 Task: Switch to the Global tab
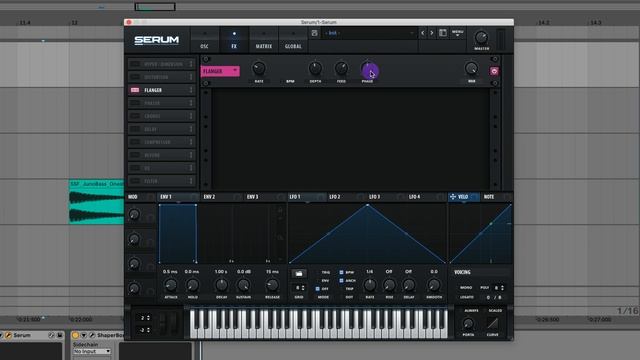[293, 40]
